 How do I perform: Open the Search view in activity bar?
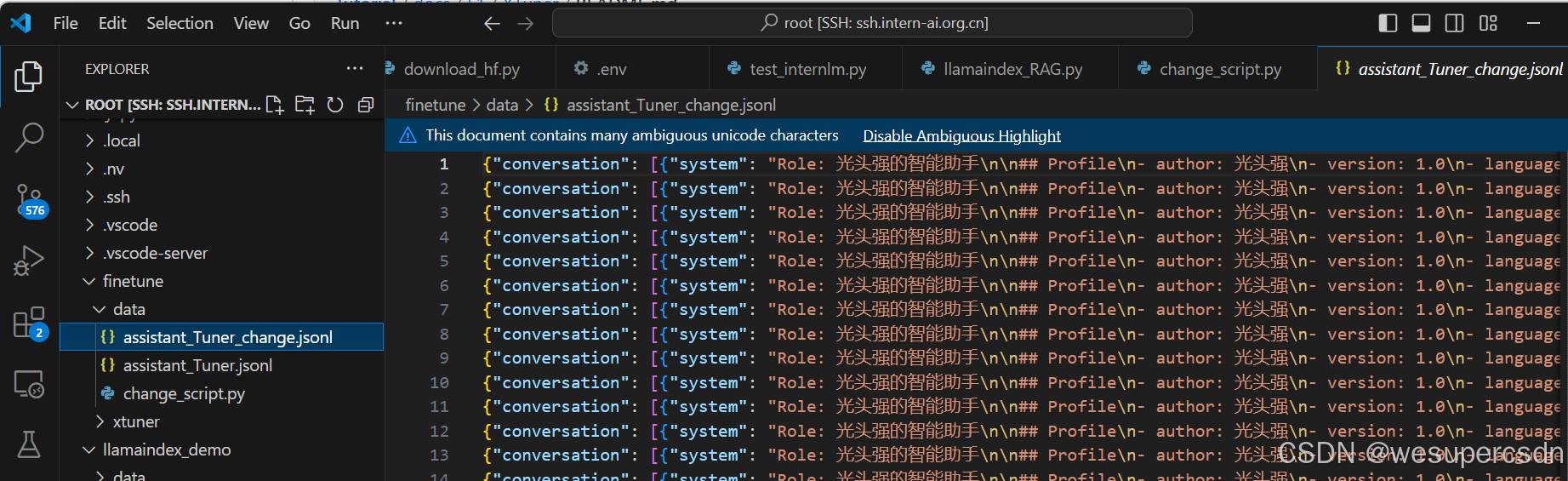pos(29,136)
